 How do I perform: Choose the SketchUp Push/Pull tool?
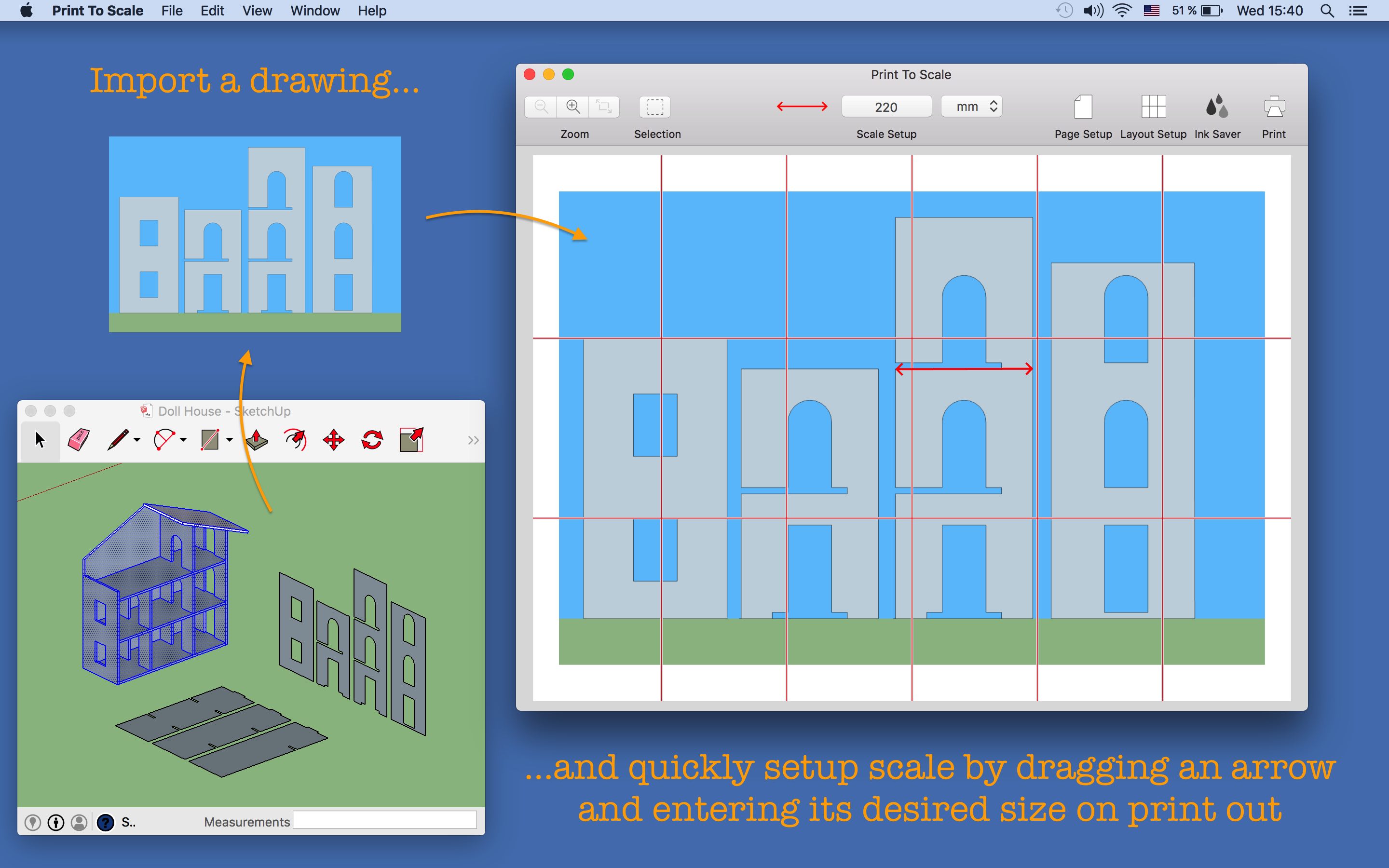point(257,440)
